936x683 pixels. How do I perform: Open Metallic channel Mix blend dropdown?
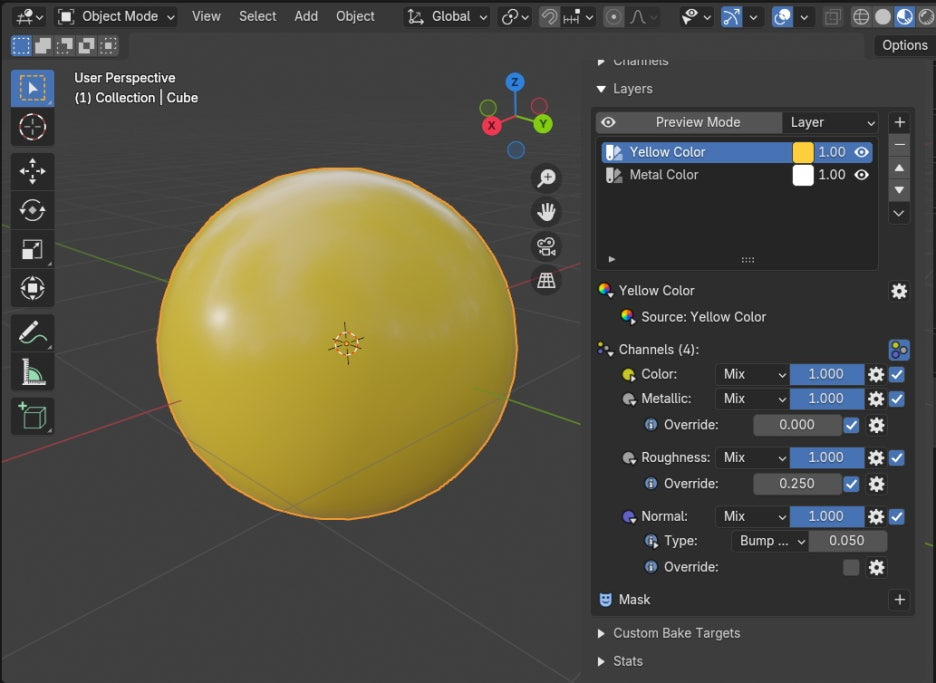[x=753, y=399]
